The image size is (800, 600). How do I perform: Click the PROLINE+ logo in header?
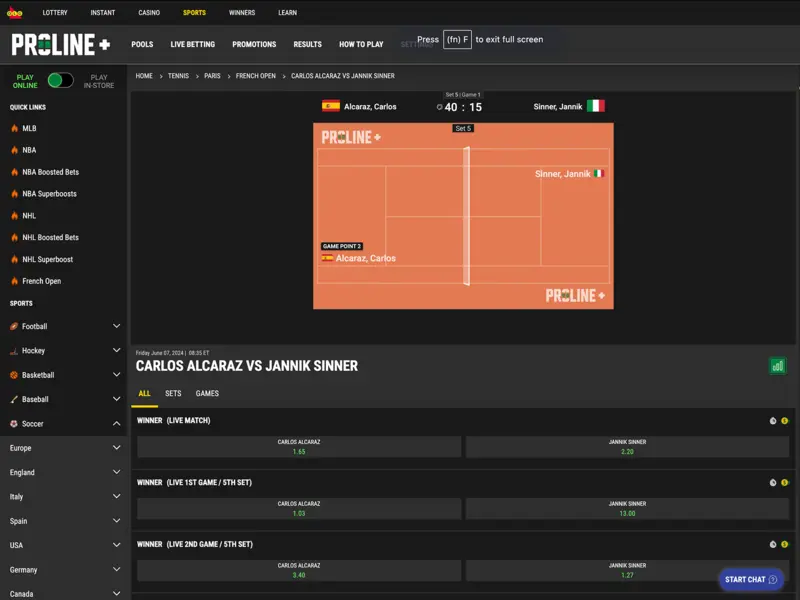point(60,45)
